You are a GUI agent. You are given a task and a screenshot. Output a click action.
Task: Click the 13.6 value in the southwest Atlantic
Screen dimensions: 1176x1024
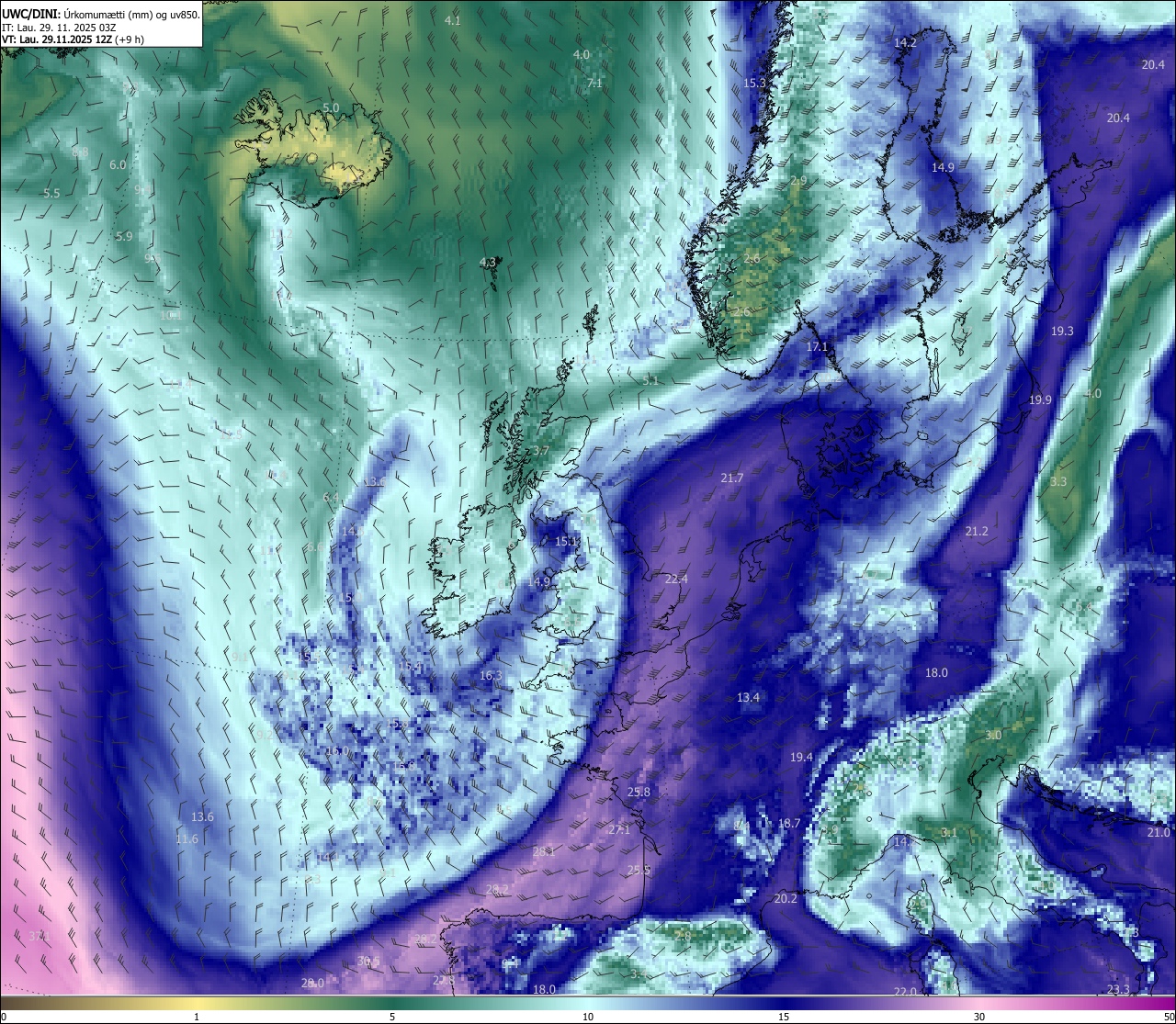(202, 816)
